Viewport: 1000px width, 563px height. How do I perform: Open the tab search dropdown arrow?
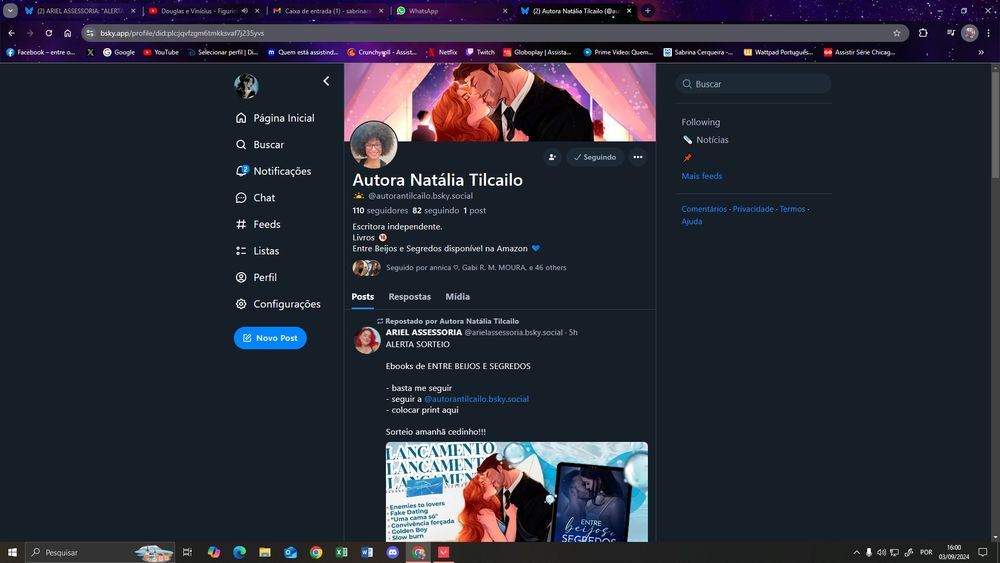[x=10, y=11]
